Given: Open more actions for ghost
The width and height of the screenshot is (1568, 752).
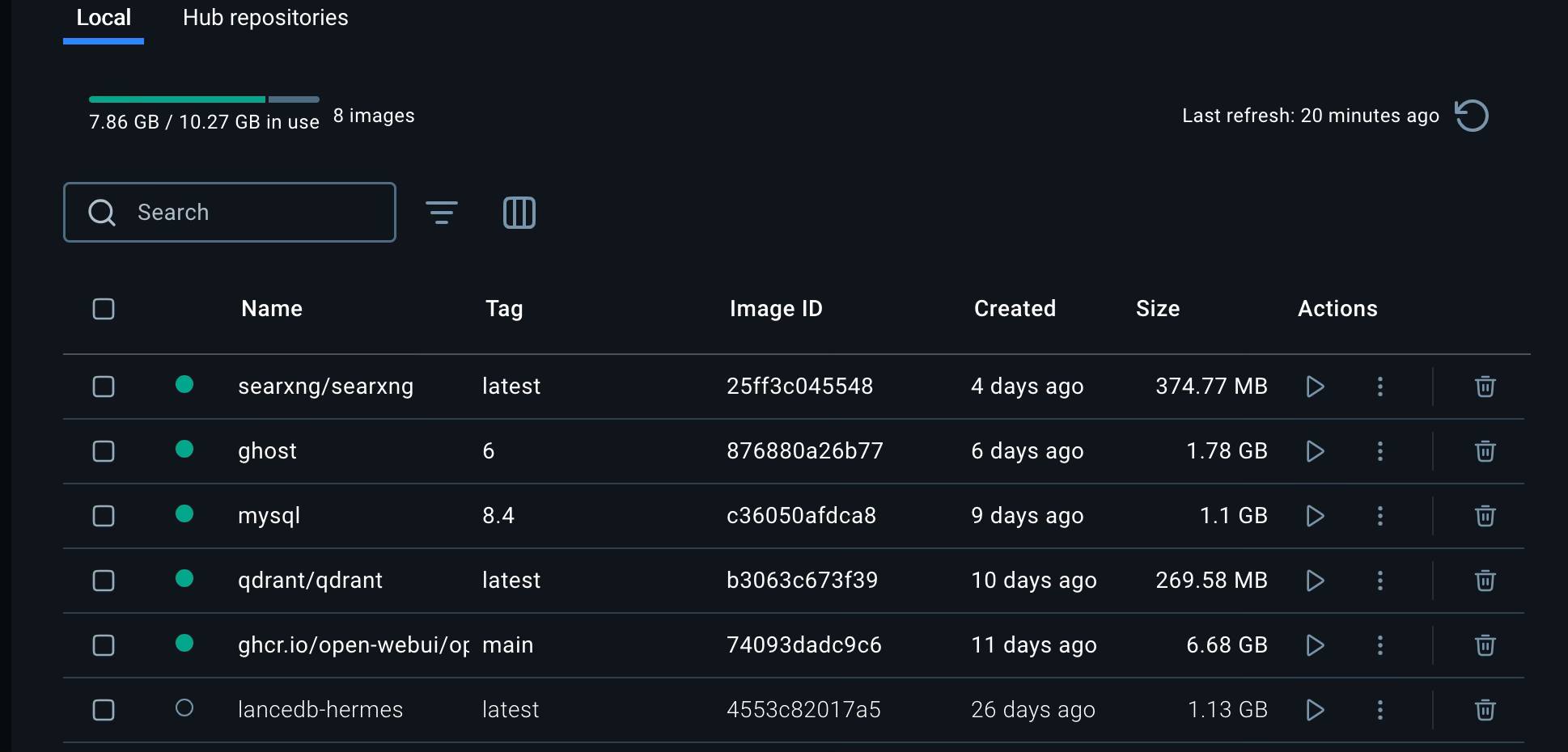Looking at the screenshot, I should [1380, 451].
